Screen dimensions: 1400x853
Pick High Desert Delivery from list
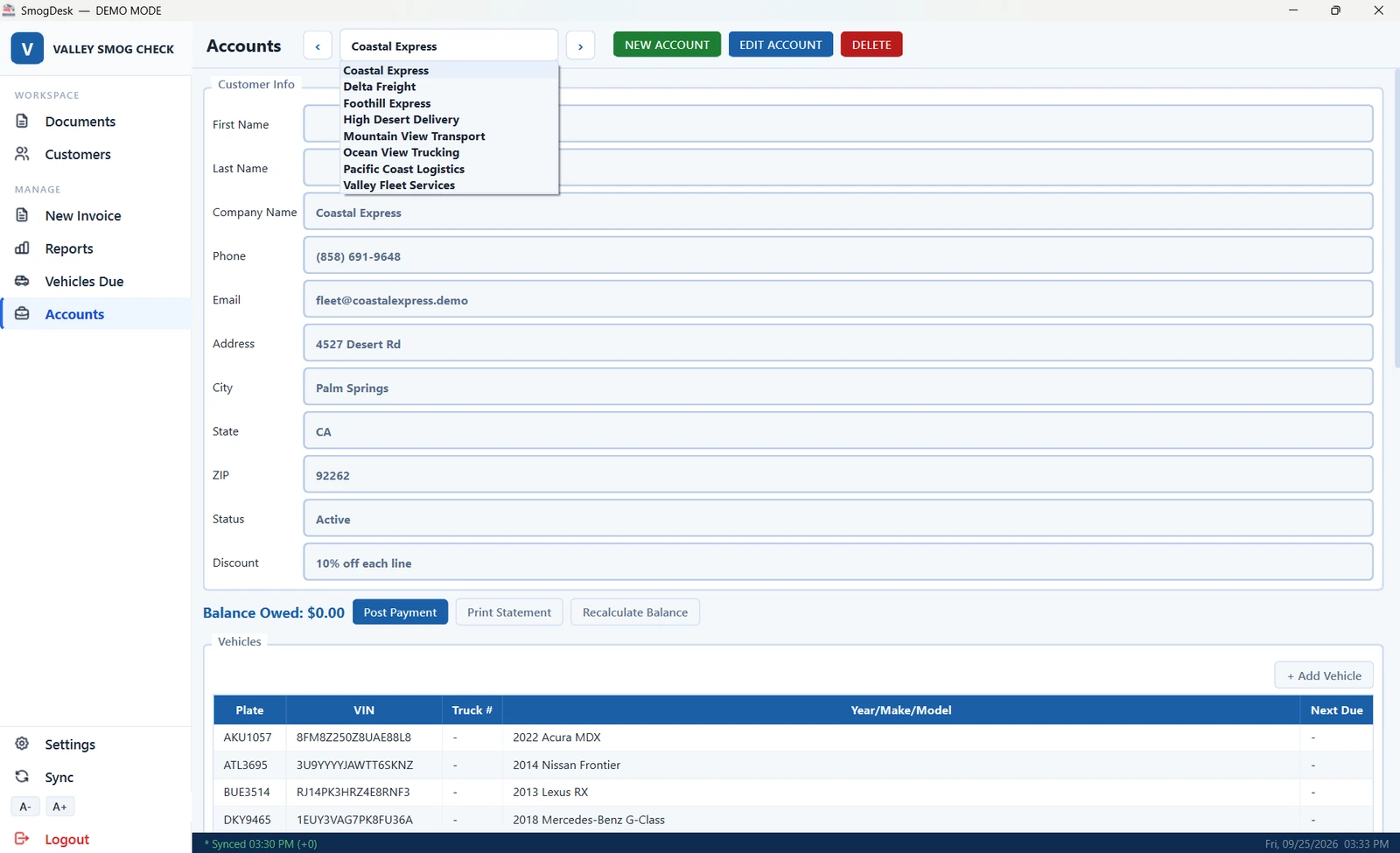pos(449,120)
